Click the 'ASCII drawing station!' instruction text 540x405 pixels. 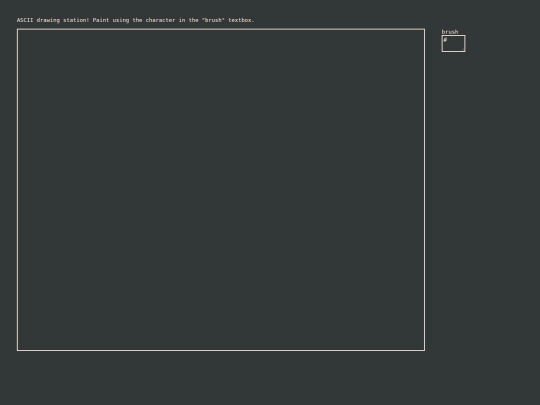pyautogui.click(x=135, y=20)
